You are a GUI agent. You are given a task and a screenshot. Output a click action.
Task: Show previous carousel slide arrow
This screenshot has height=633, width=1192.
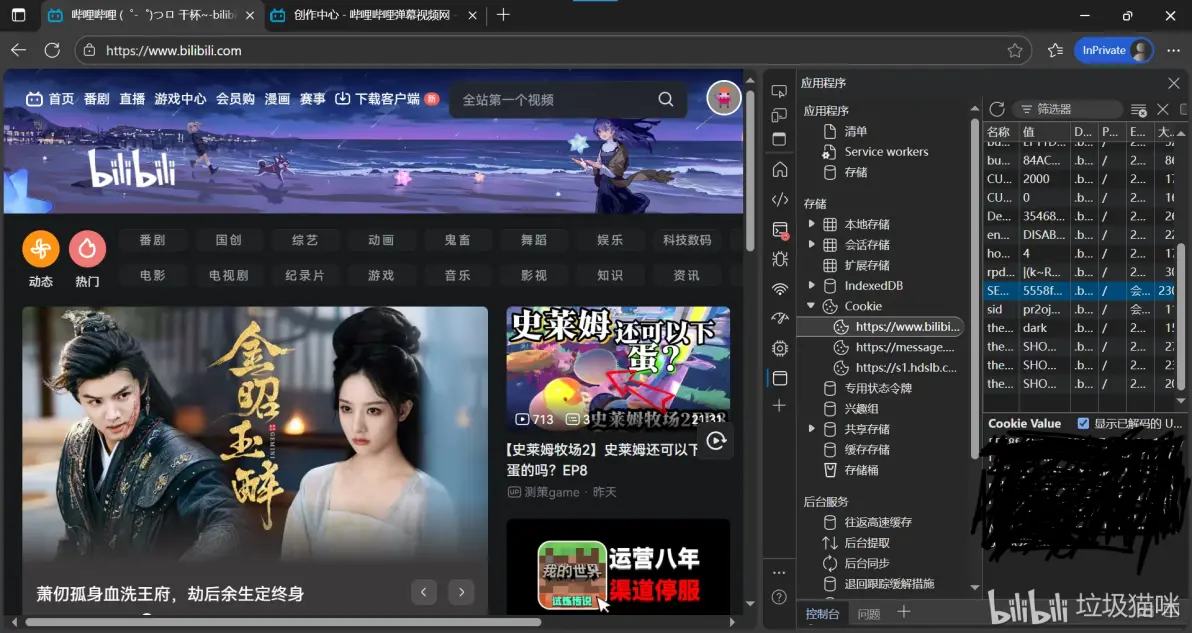pos(423,592)
